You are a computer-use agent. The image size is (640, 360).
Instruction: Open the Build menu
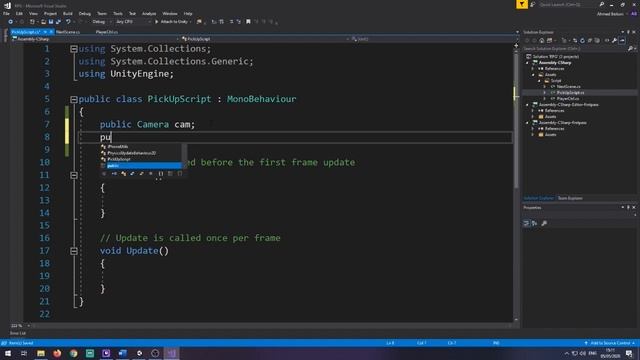(68, 13)
